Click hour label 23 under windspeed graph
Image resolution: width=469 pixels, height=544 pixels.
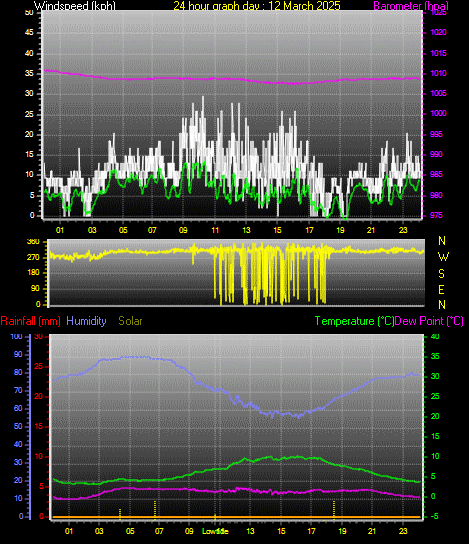[x=403, y=230]
